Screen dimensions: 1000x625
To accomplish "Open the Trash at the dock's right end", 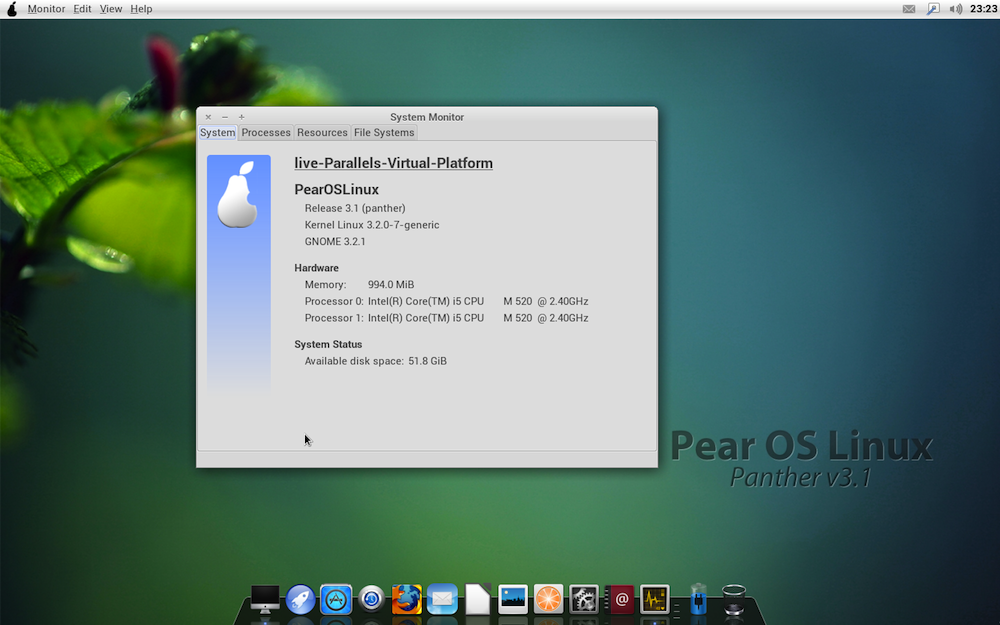I will 734,600.
